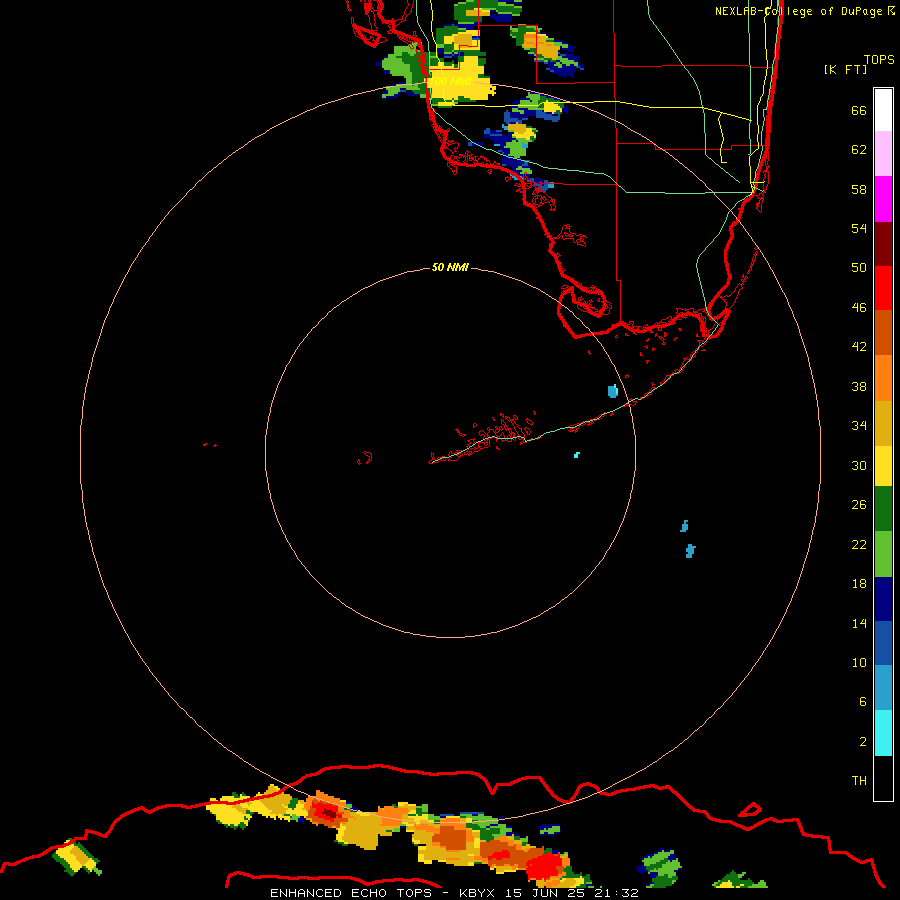Click the 100 NMI range ring label
The image size is (900, 900).
tap(451, 82)
